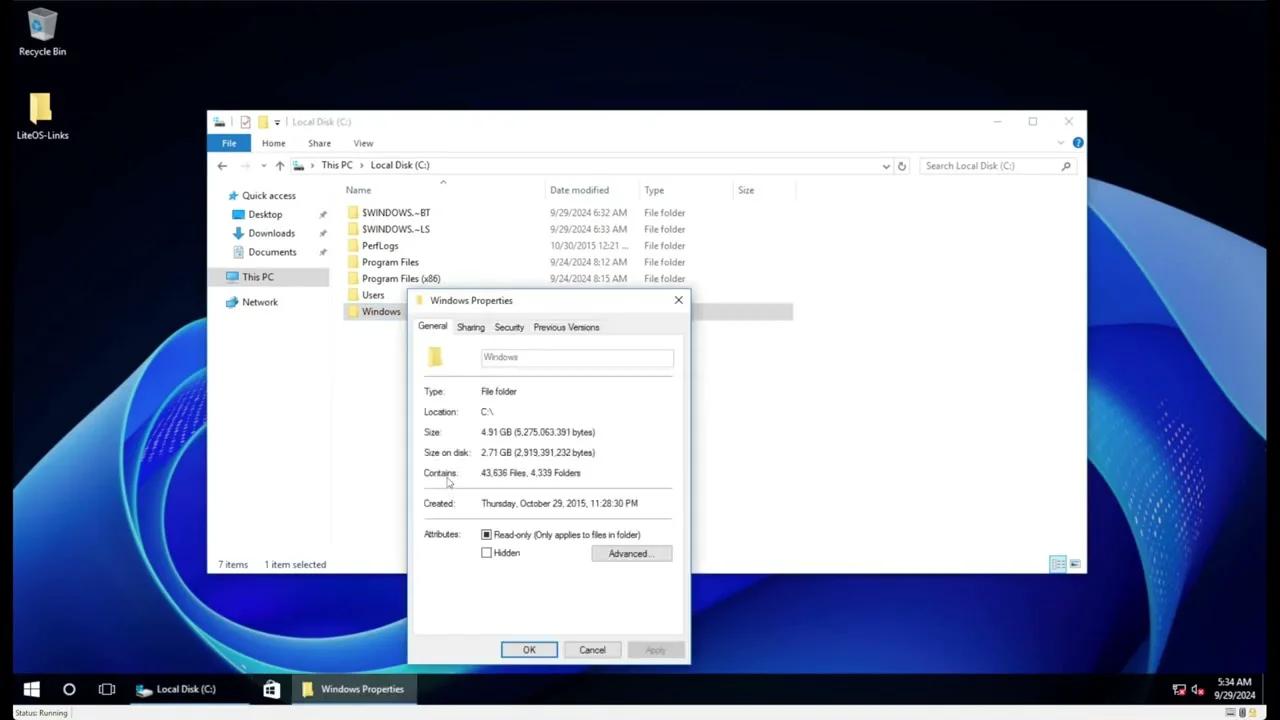Image resolution: width=1280 pixels, height=720 pixels.
Task: Click inside the Search Local Disk box
Action: click(990, 165)
